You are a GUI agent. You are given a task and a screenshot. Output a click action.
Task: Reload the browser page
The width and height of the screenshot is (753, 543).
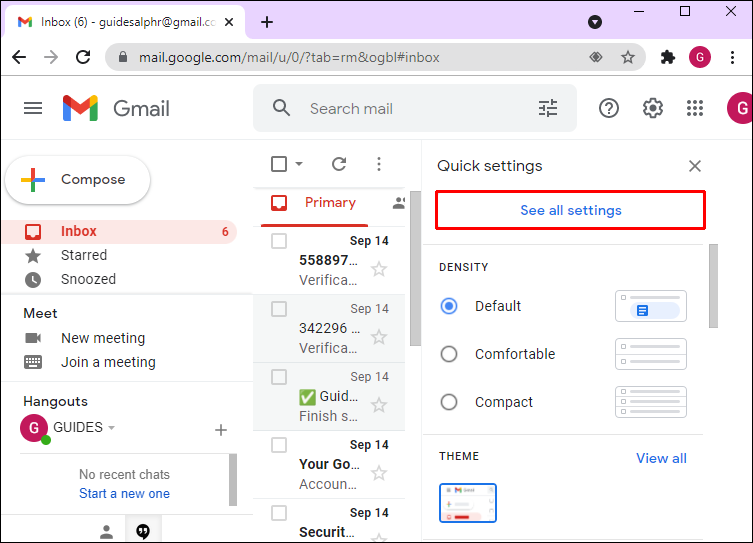pos(83,57)
